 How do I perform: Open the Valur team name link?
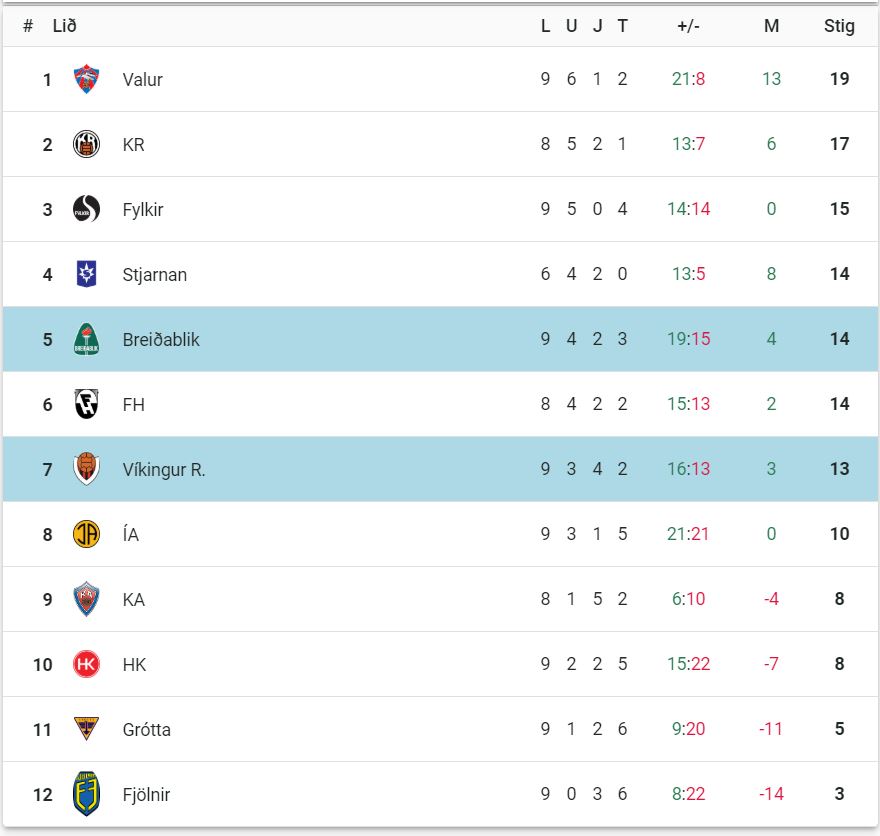pos(143,80)
